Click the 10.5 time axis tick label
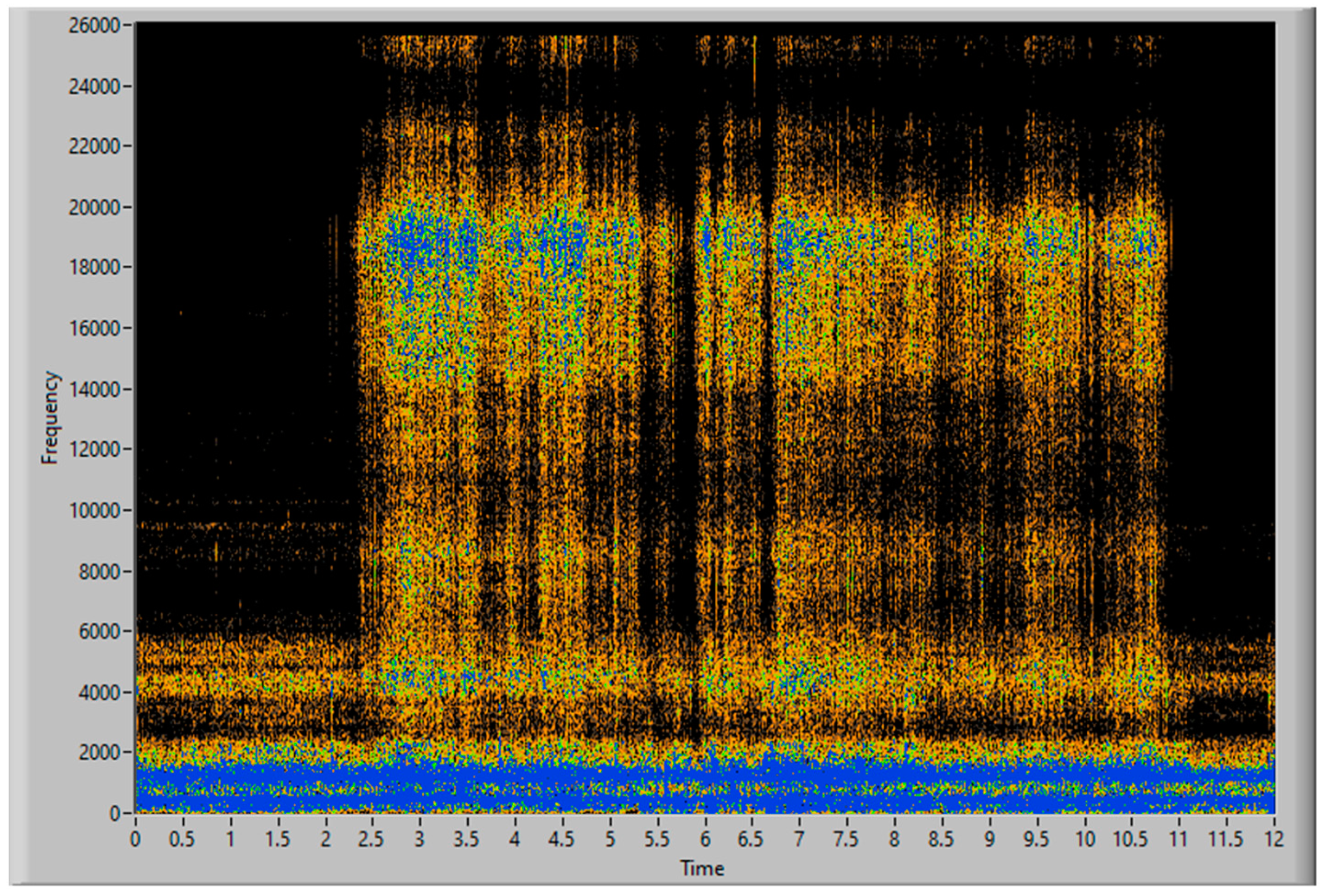1326x896 pixels. (x=1131, y=839)
